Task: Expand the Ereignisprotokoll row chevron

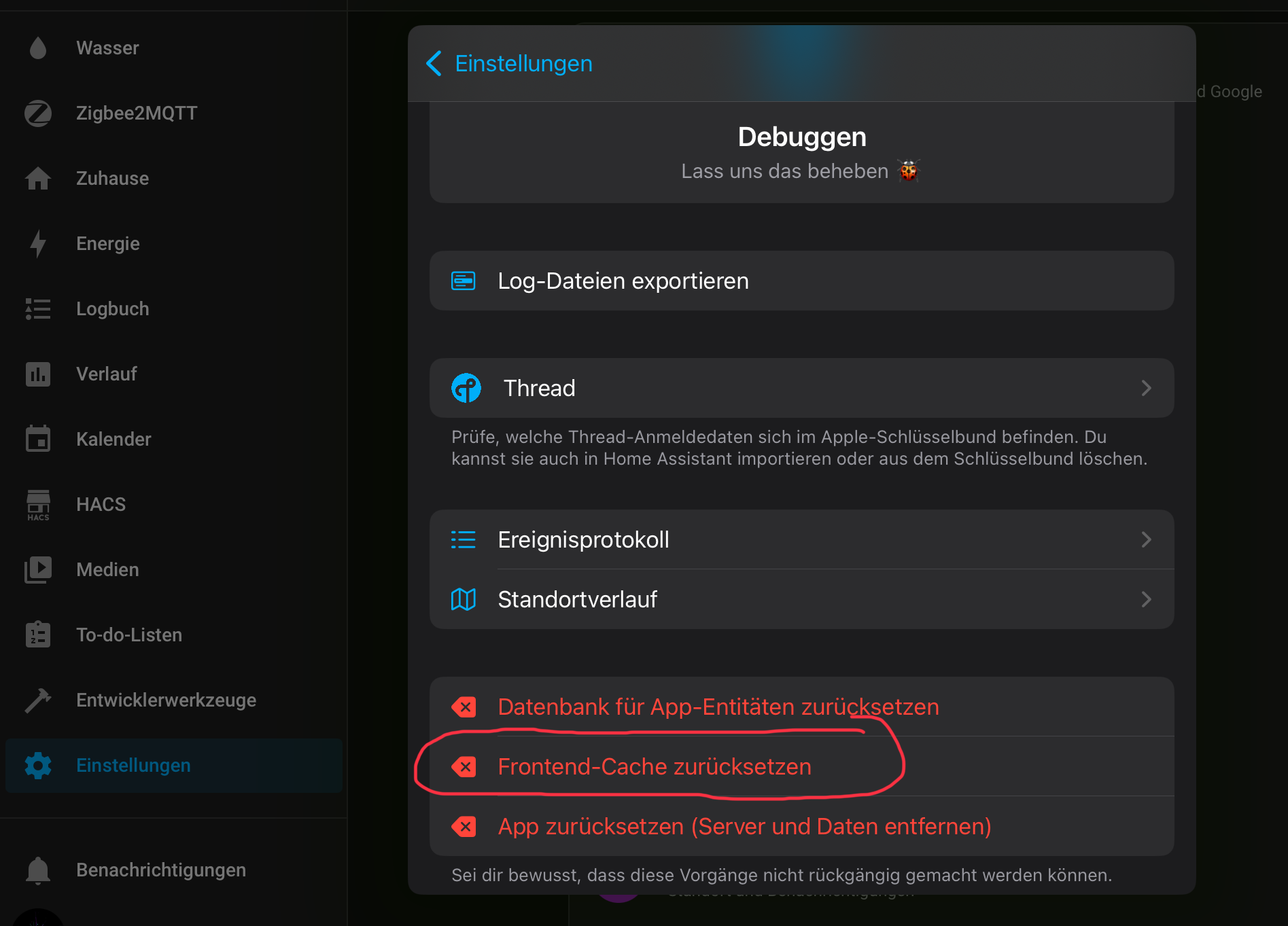Action: coord(1146,539)
